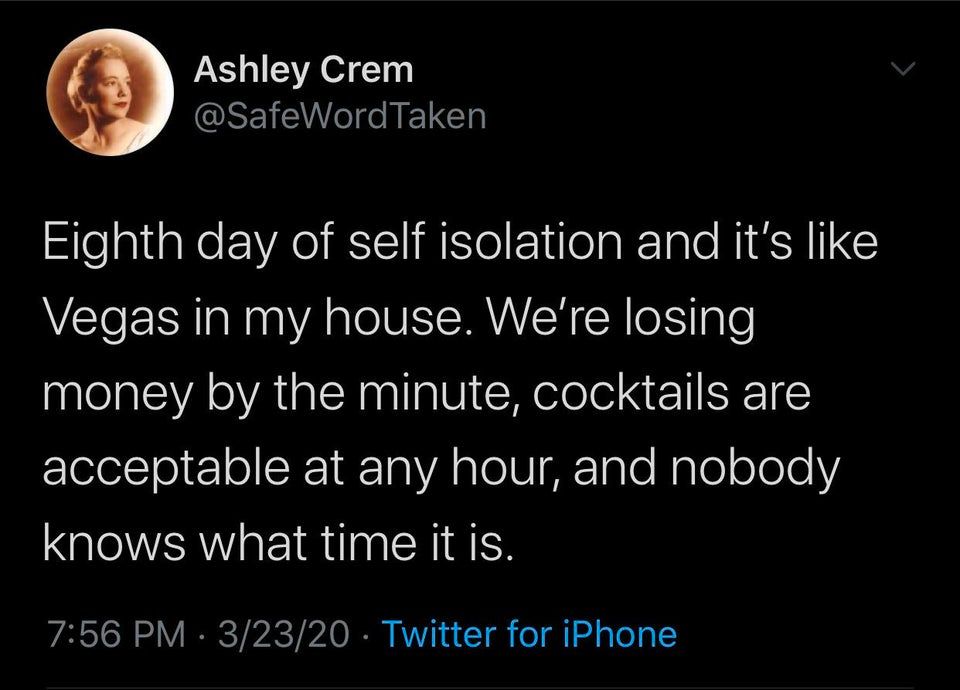
Task: Open the @SafeWordTaken handle link
Action: click(340, 115)
